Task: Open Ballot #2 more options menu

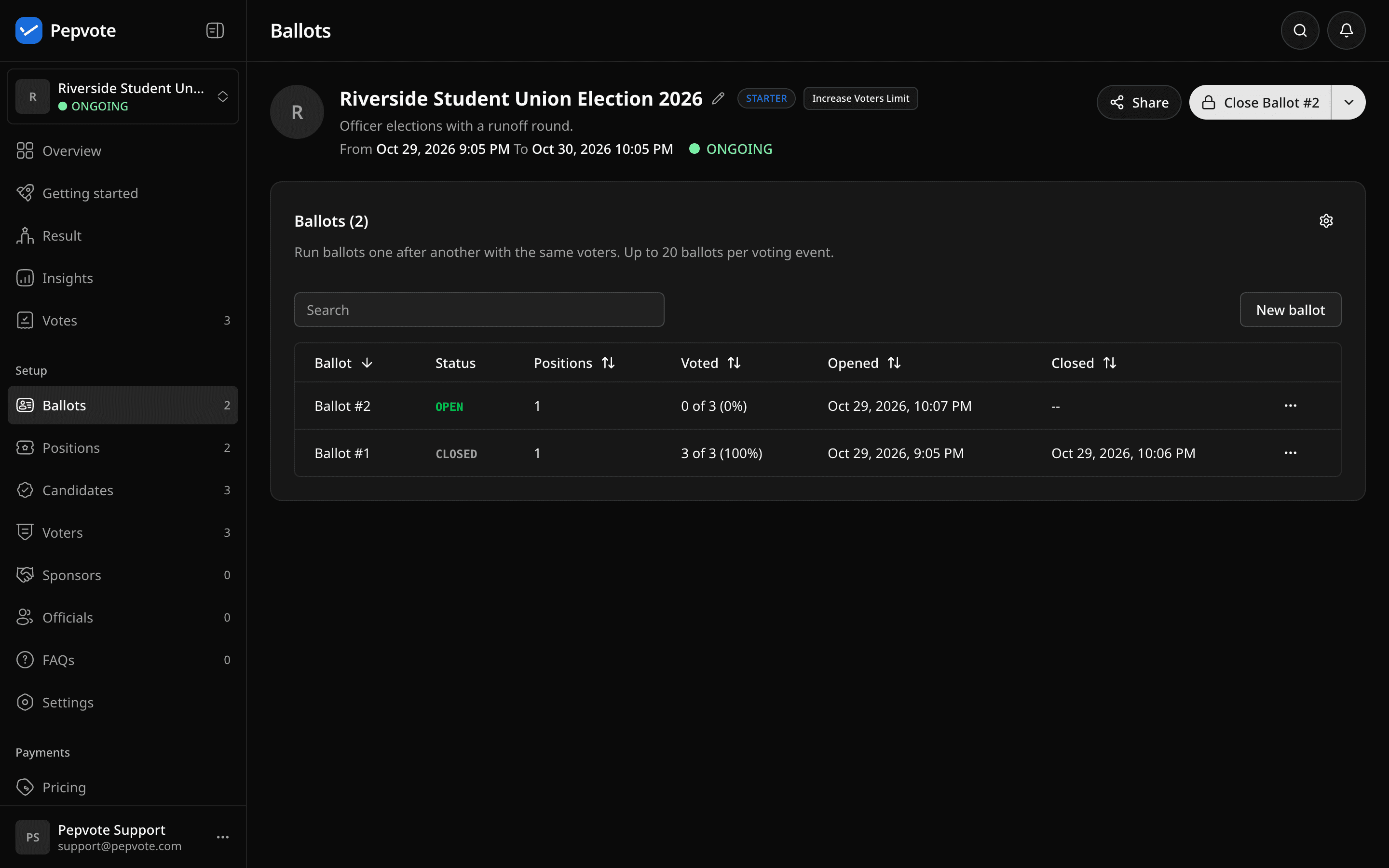Action: click(x=1290, y=406)
